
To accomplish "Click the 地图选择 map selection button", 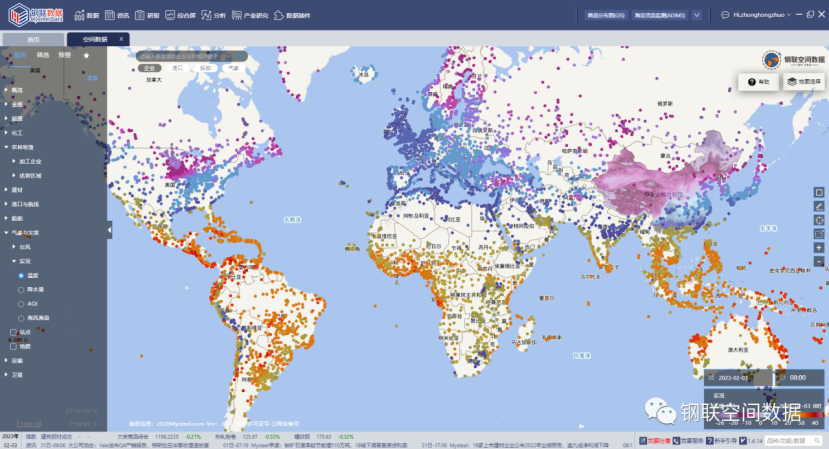I will pos(803,82).
